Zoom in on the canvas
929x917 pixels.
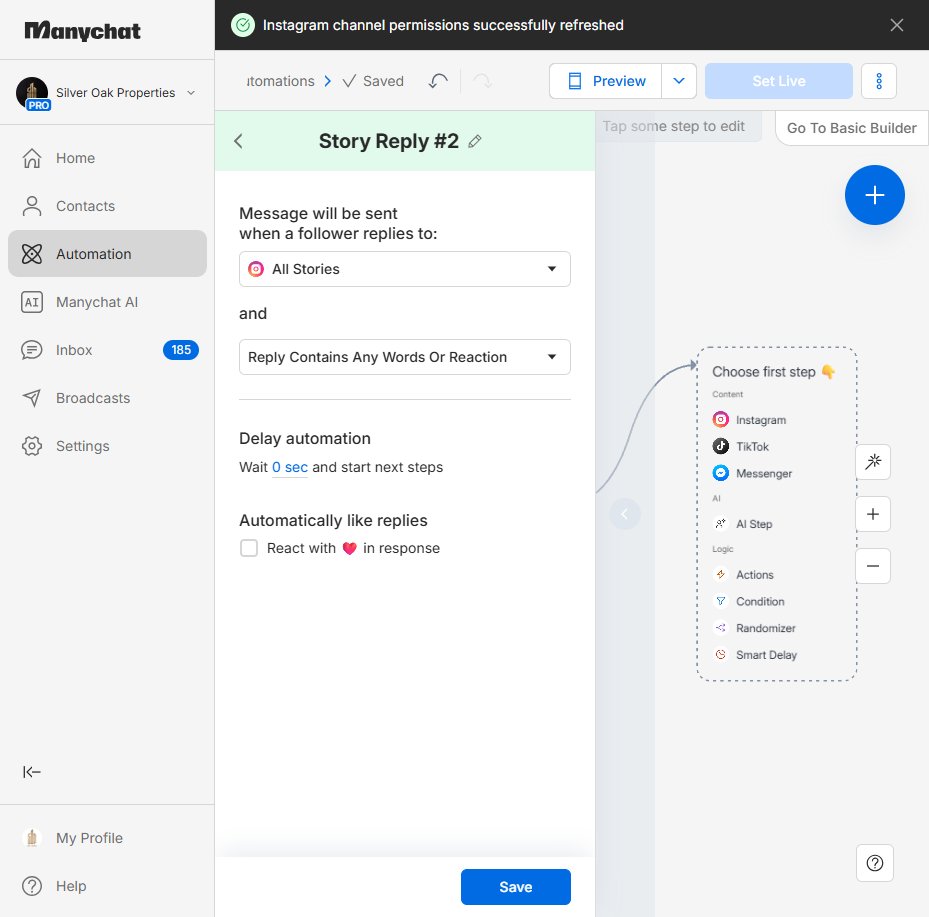tap(873, 514)
